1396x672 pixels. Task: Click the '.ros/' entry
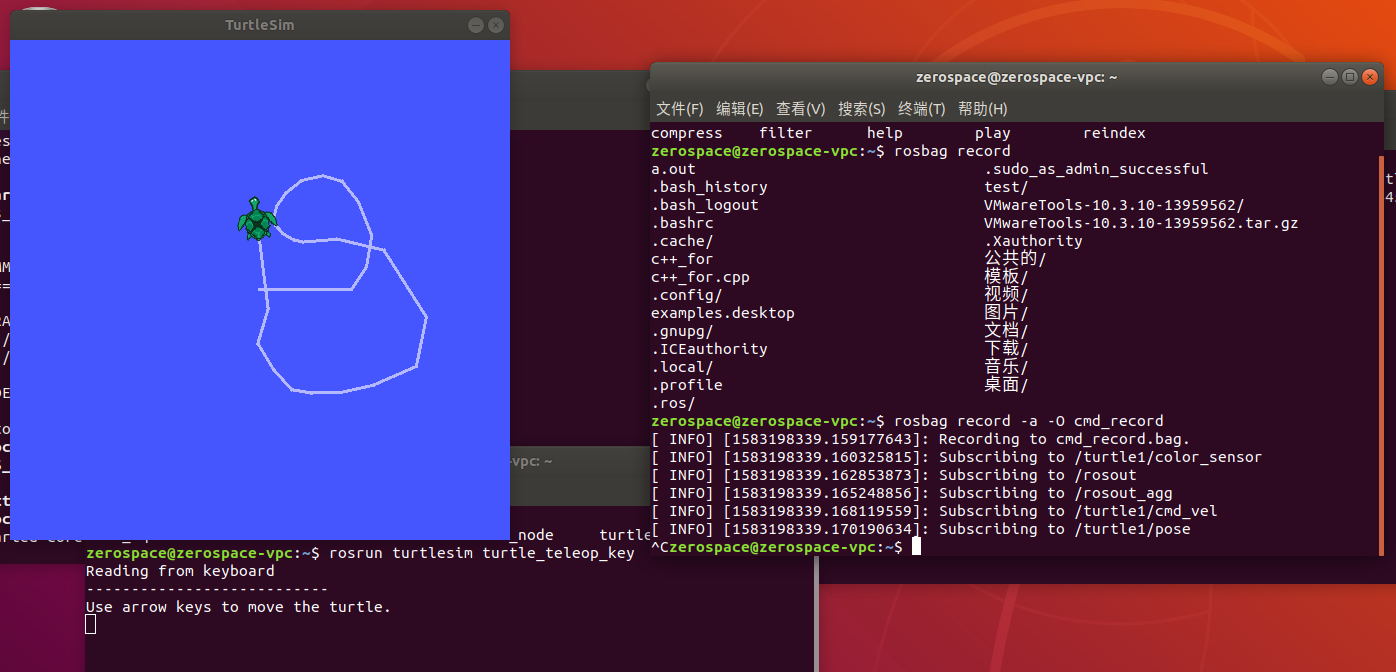coord(673,403)
